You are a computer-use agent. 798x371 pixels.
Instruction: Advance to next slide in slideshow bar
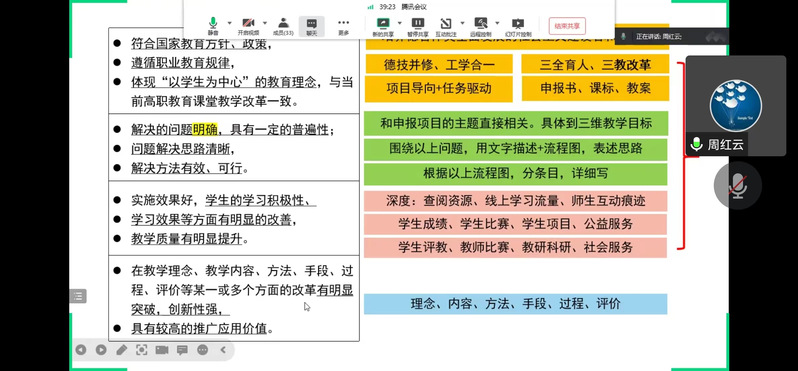101,350
